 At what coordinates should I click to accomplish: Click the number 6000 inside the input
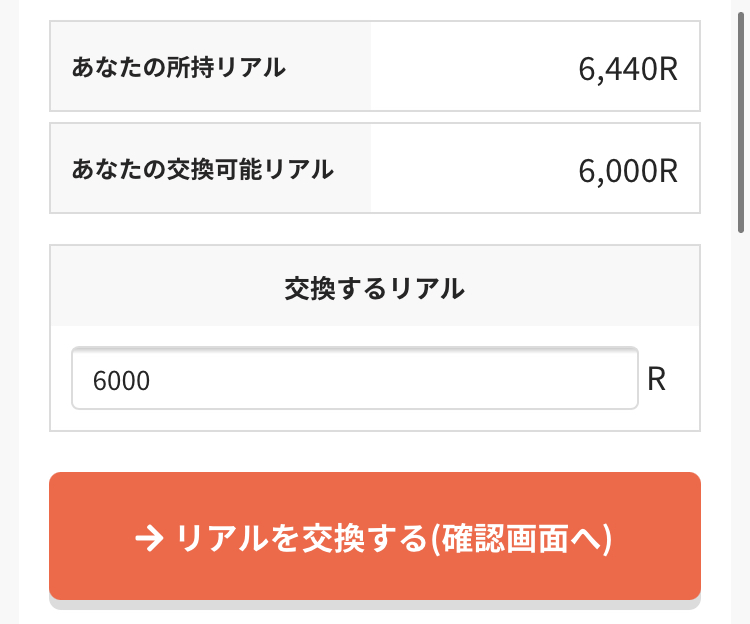(x=121, y=381)
